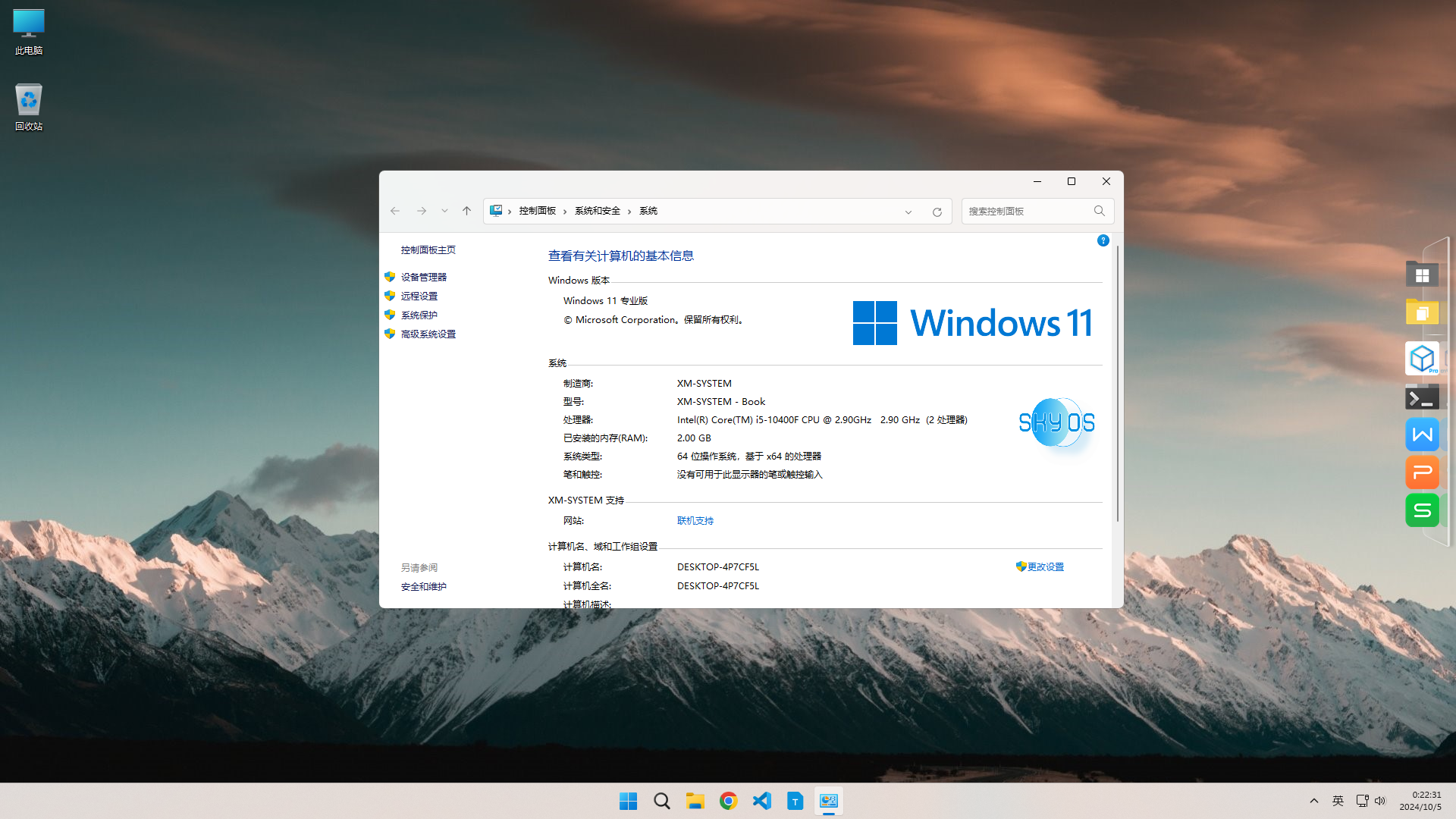Open Visual Studio Code from taskbar
This screenshot has height=819, width=1456.
pos(761,801)
